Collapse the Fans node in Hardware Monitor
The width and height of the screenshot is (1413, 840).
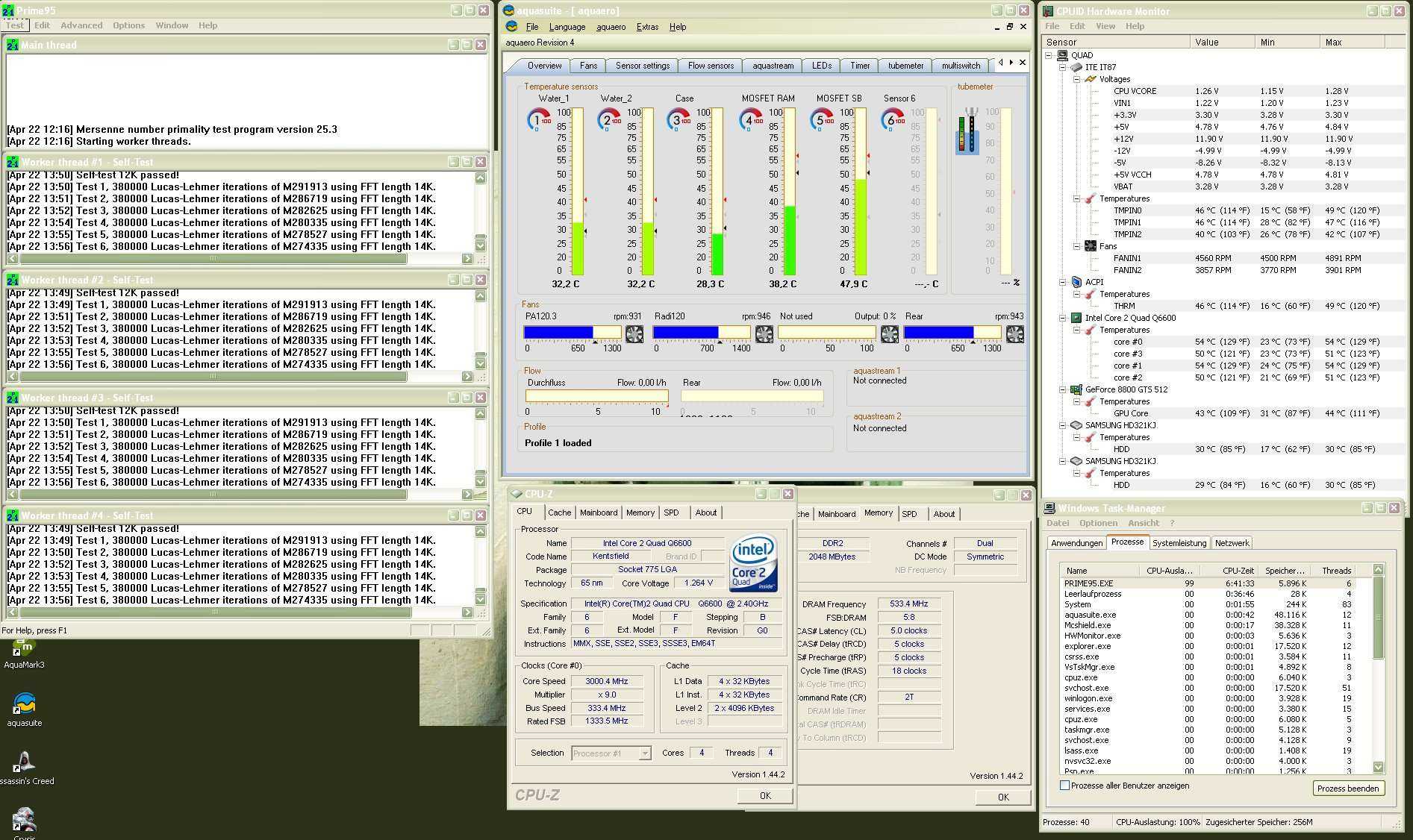click(x=1077, y=246)
